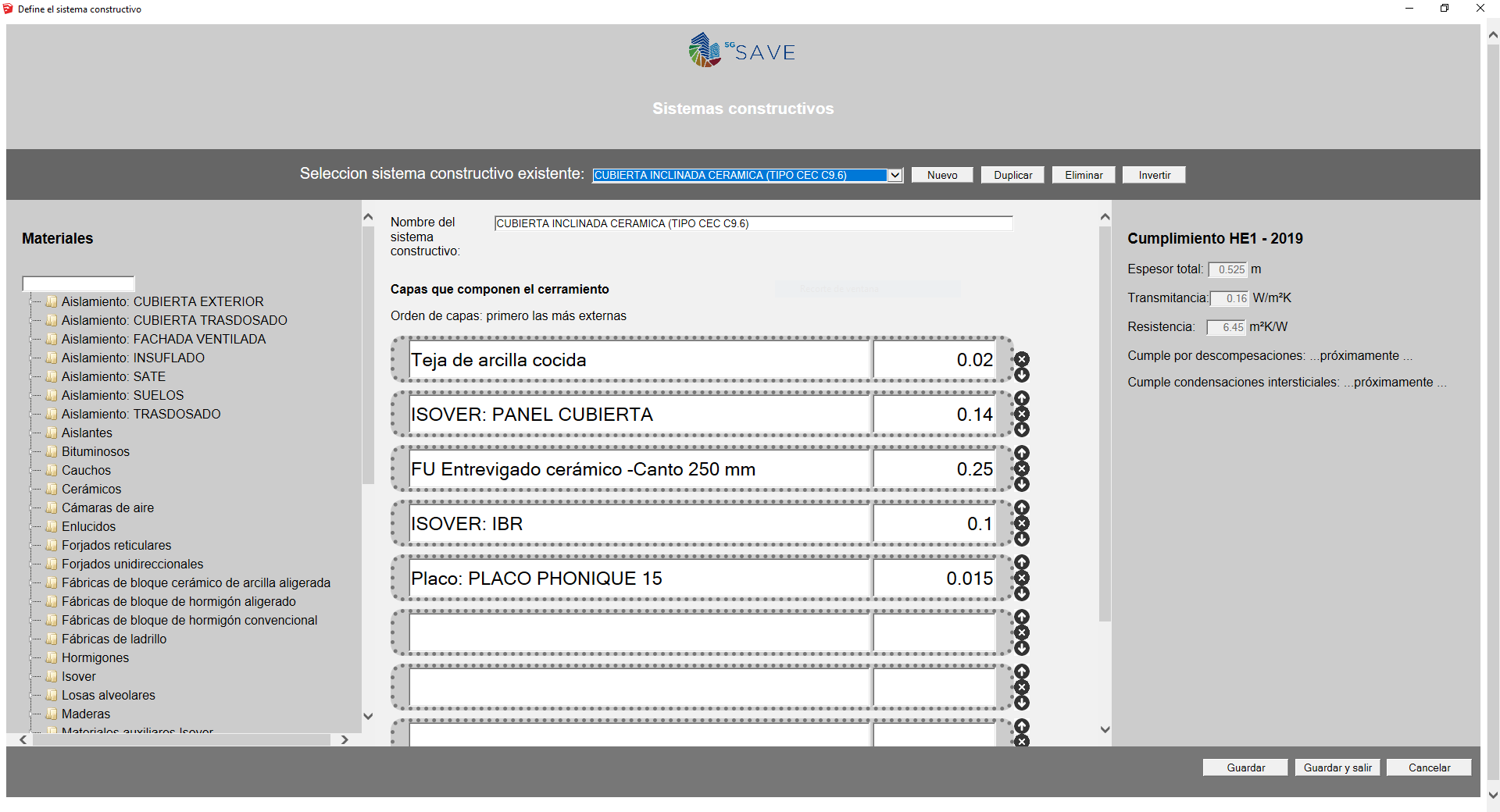Select the Forjados unidireccionales category

(x=132, y=564)
